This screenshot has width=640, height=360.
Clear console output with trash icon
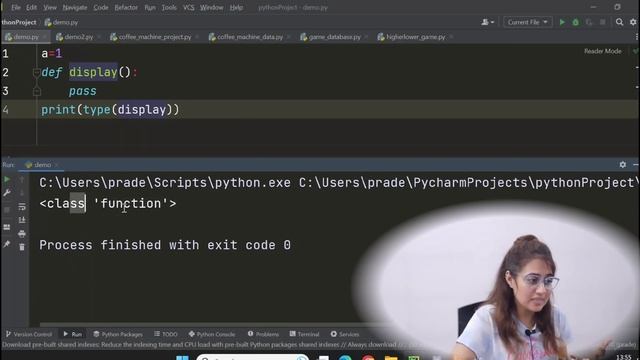22,247
